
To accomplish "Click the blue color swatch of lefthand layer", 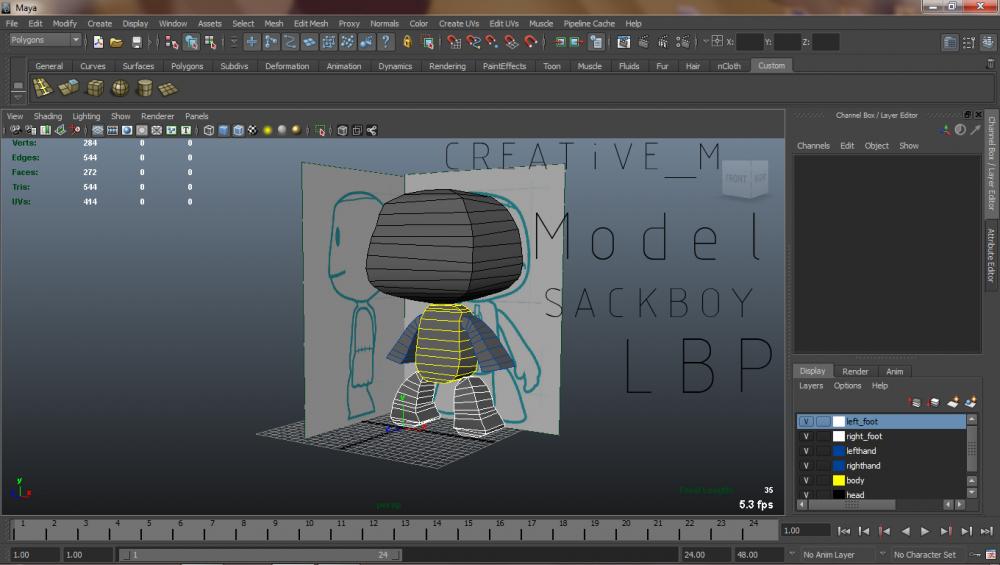I will tap(839, 451).
